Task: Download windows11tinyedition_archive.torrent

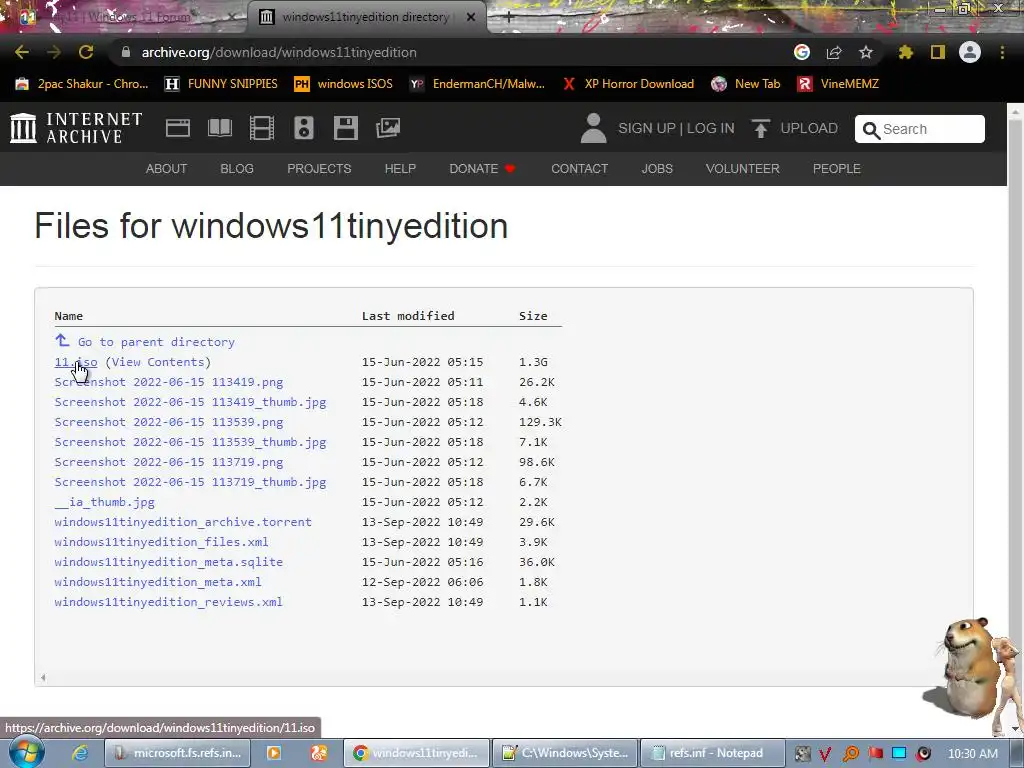Action: pos(183,522)
